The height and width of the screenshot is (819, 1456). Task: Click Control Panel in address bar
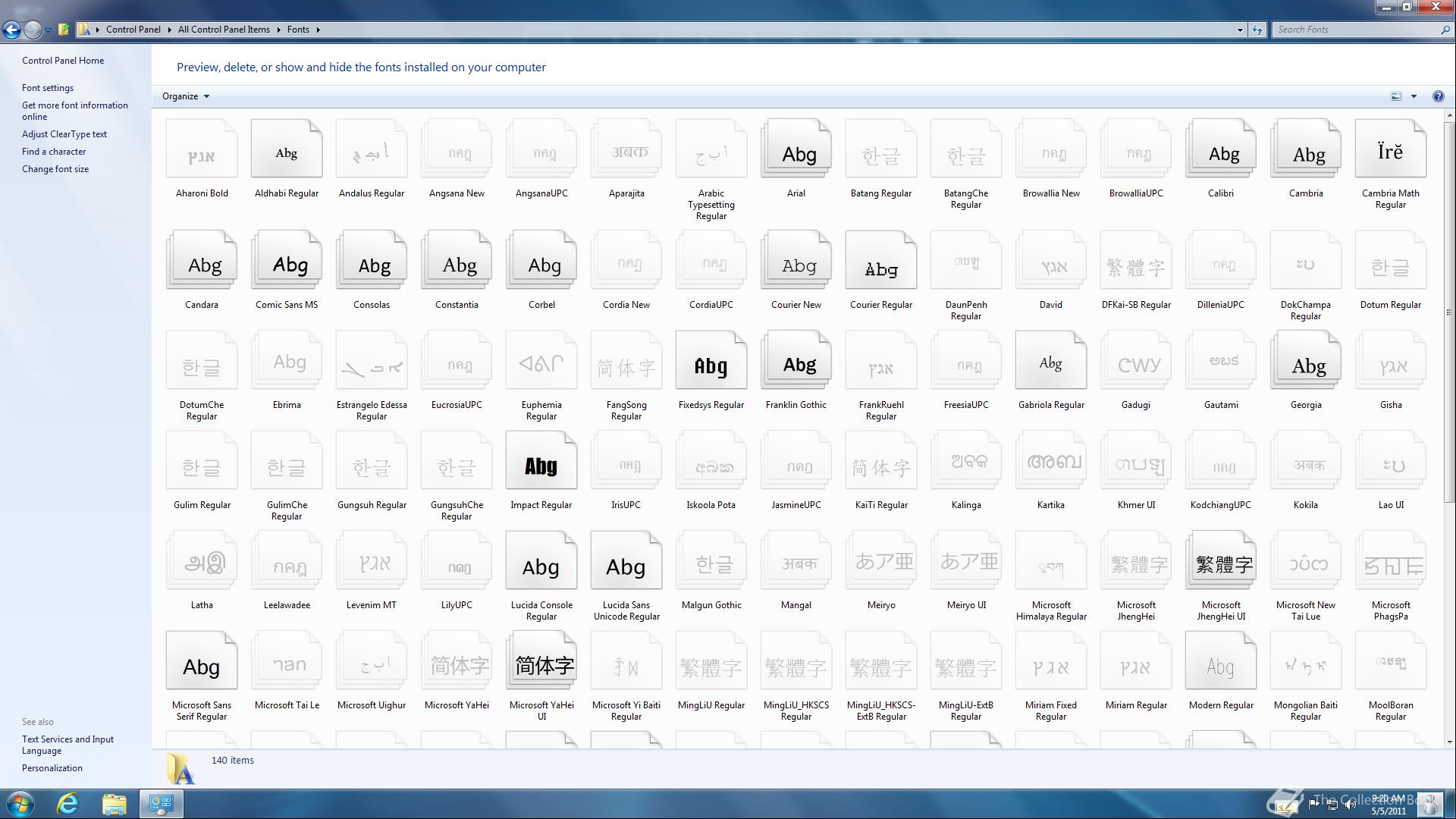133,30
